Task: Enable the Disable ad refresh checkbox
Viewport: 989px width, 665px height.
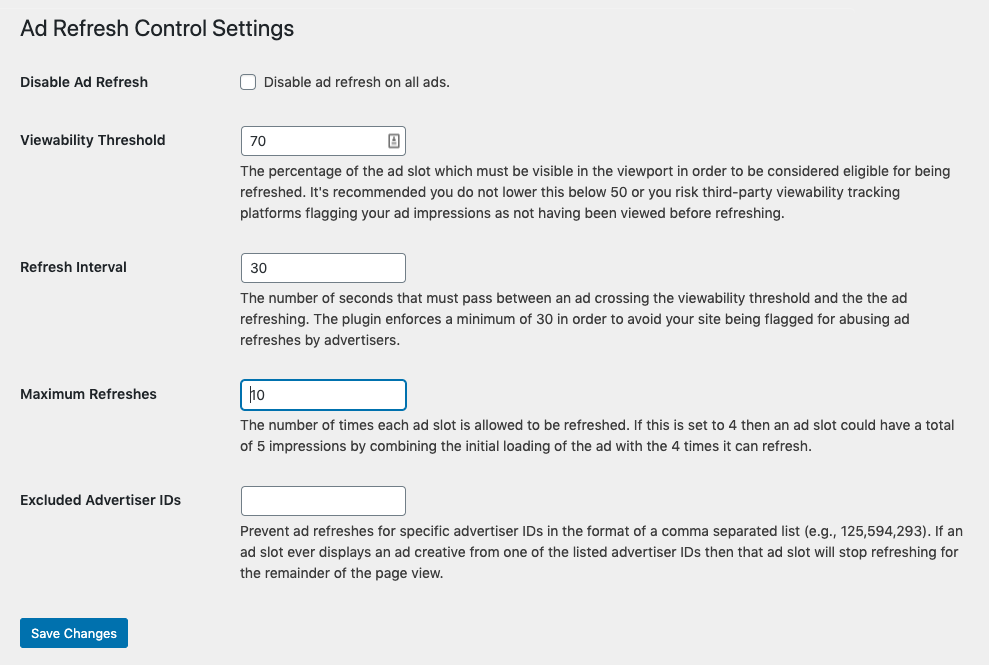Action: coord(248,82)
